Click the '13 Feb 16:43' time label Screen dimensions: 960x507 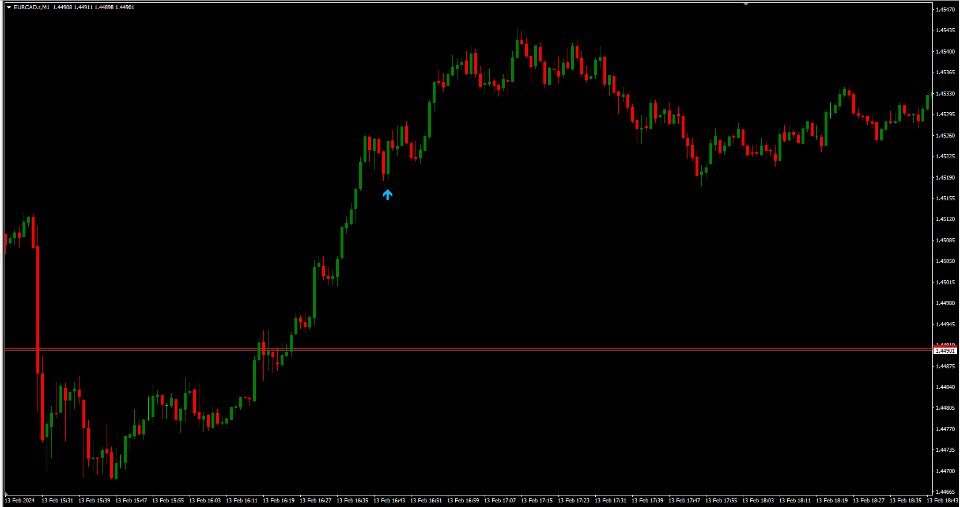390,500
